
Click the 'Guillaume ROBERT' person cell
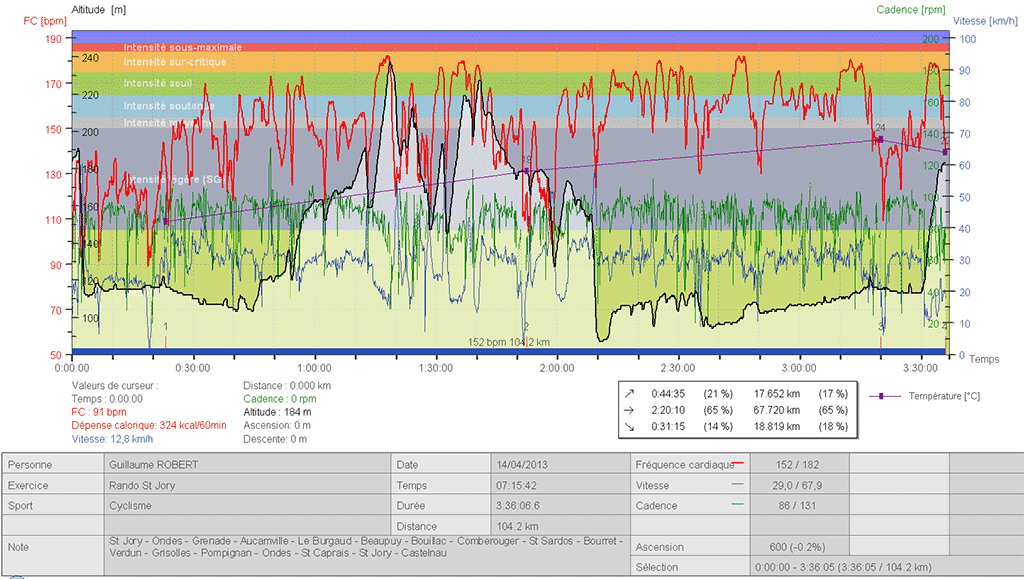point(248,465)
